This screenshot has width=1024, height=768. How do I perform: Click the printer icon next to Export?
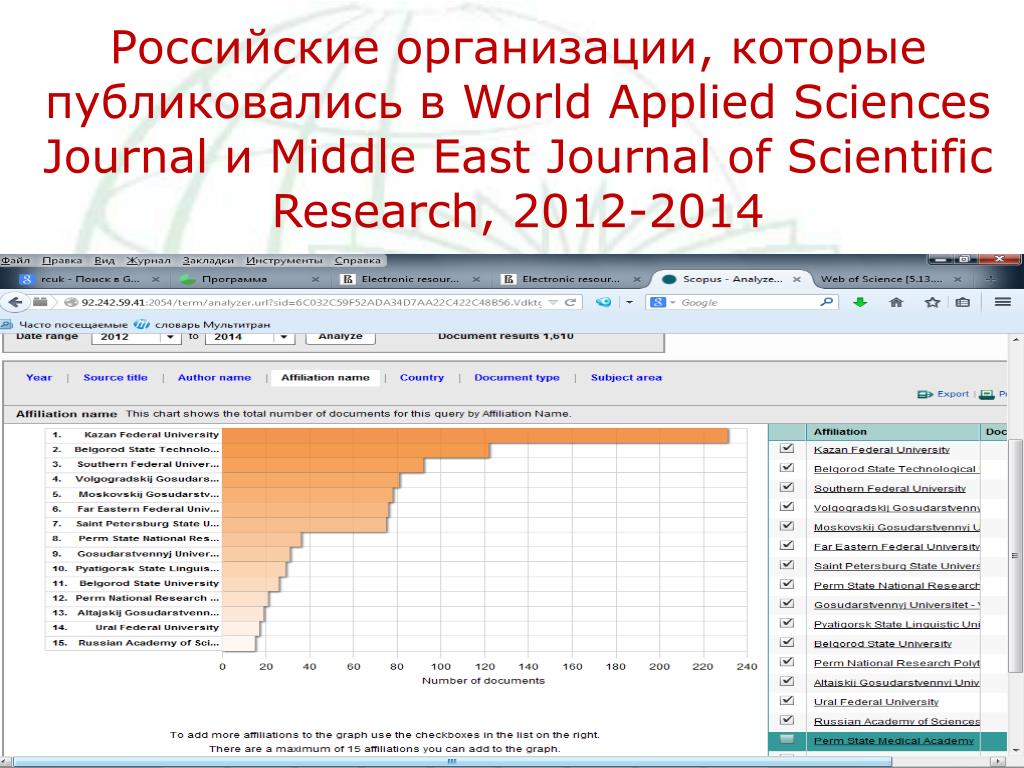click(987, 394)
